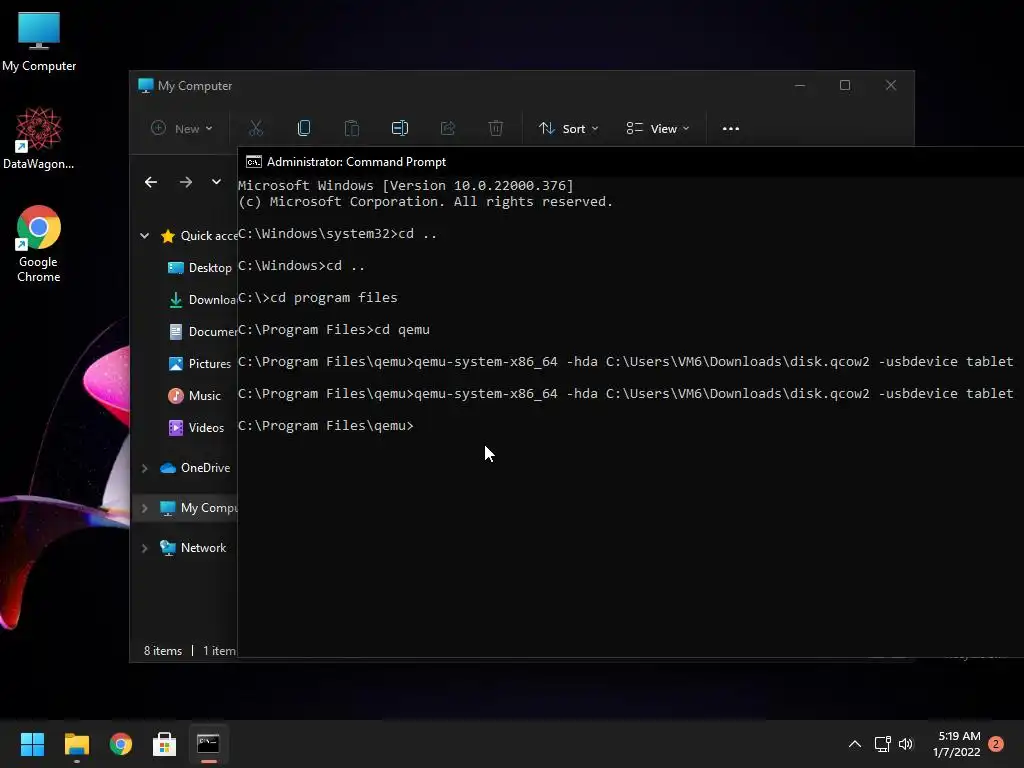Select My Computer in the navigation pane

click(x=199, y=508)
